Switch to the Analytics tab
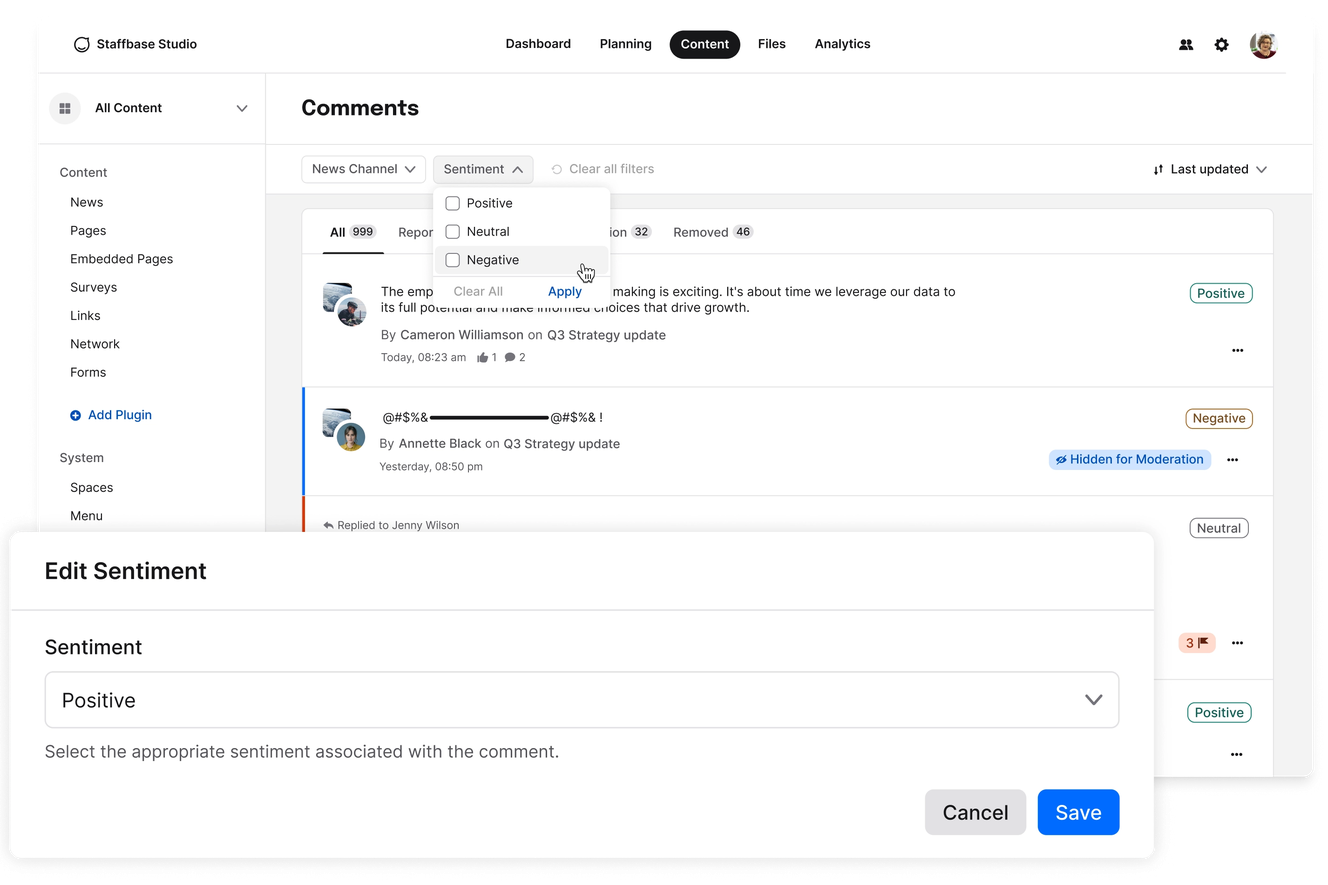Screen dimensions: 1328x885 pyautogui.click(x=842, y=43)
